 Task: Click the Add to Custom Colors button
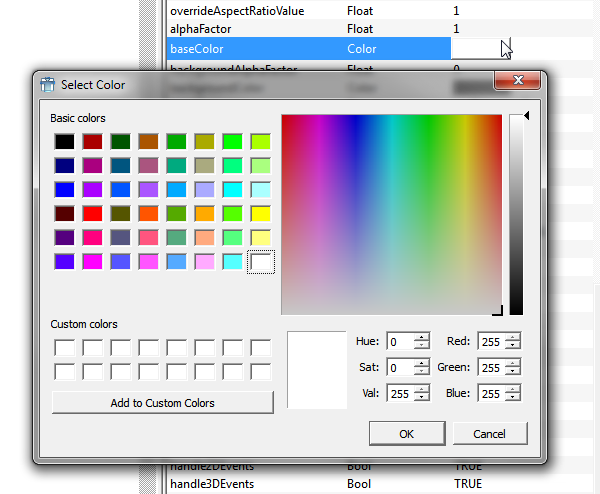click(x=162, y=403)
